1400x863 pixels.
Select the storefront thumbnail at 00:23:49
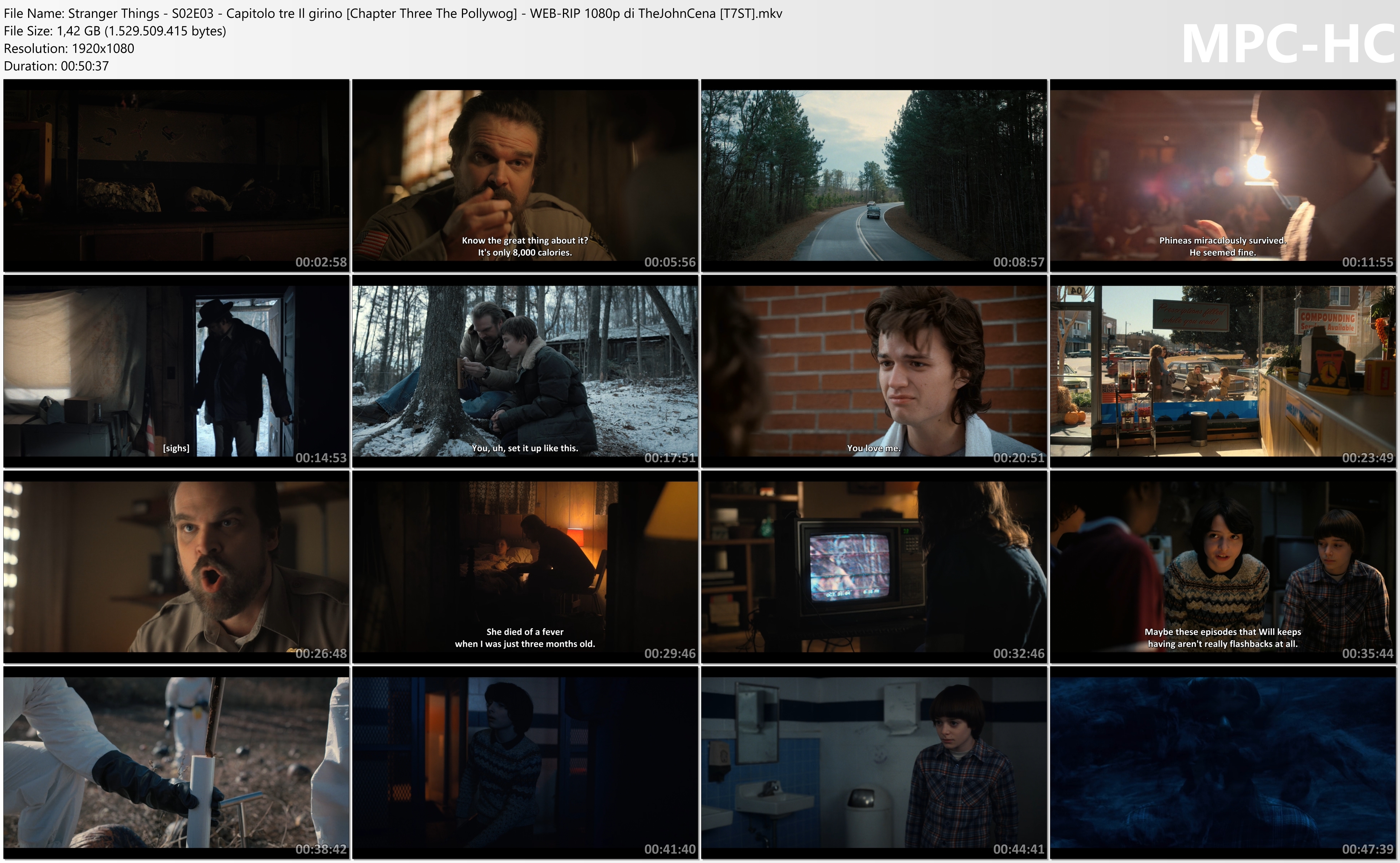tap(1222, 371)
